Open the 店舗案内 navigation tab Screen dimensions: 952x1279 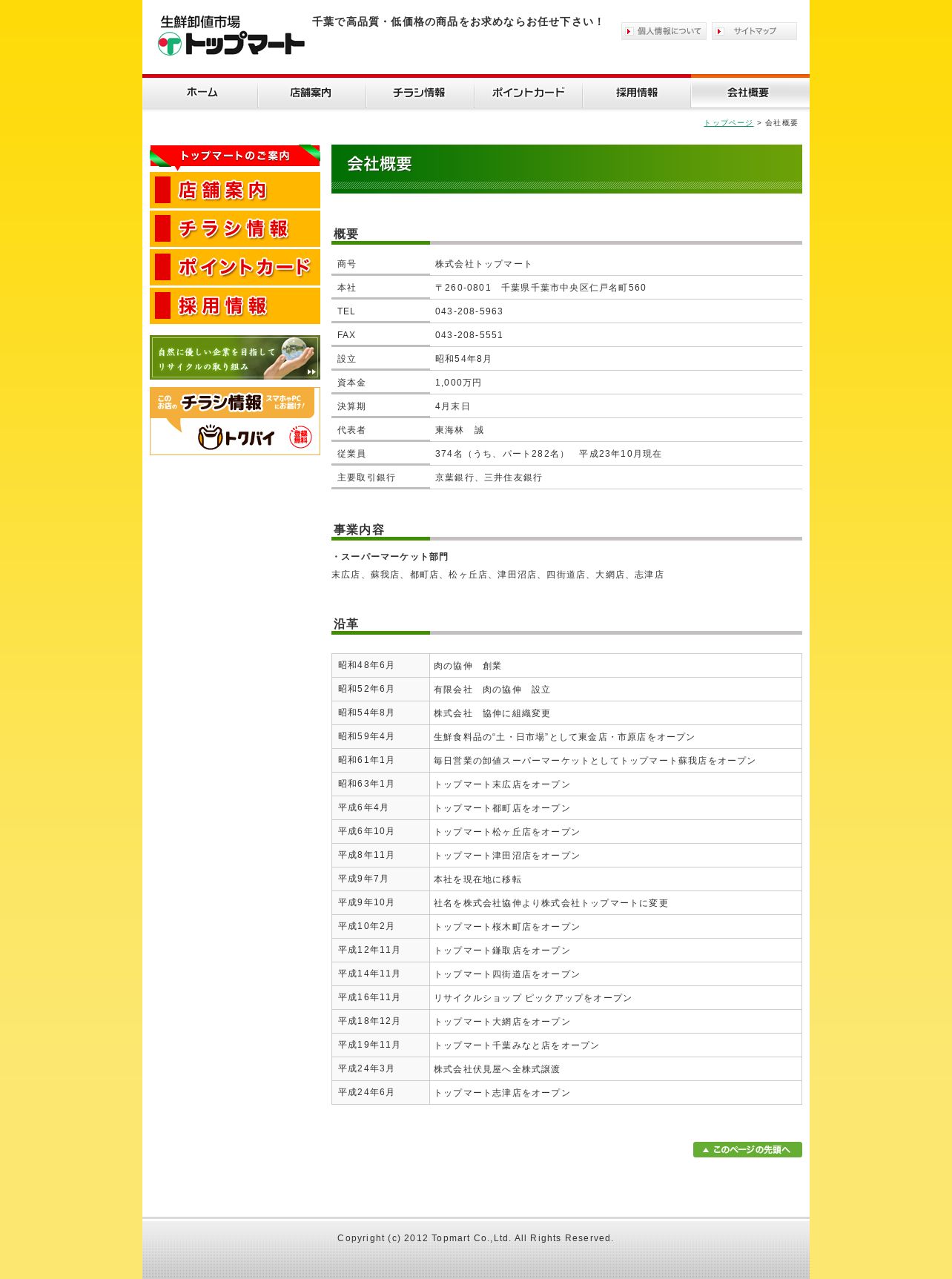[x=311, y=93]
